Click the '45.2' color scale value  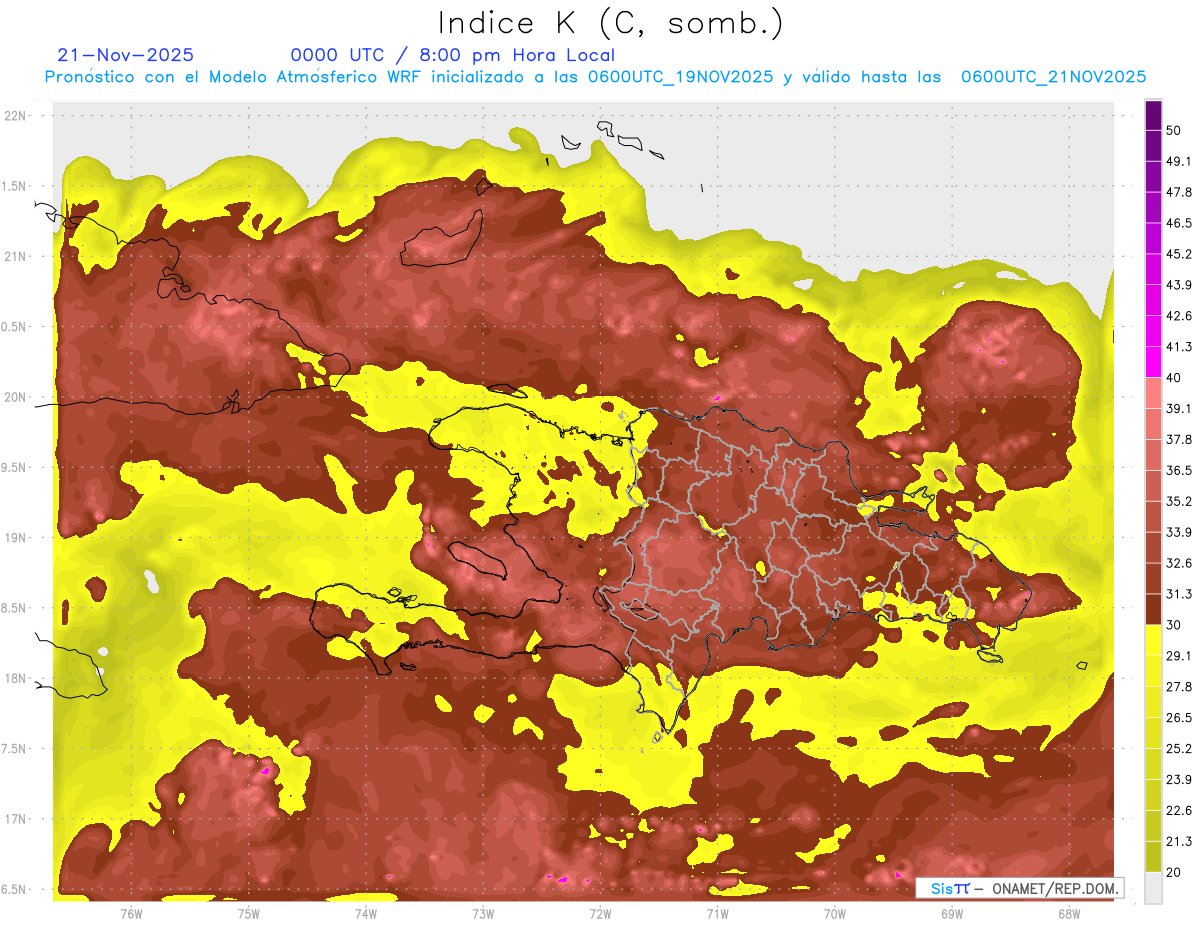pos(1179,254)
